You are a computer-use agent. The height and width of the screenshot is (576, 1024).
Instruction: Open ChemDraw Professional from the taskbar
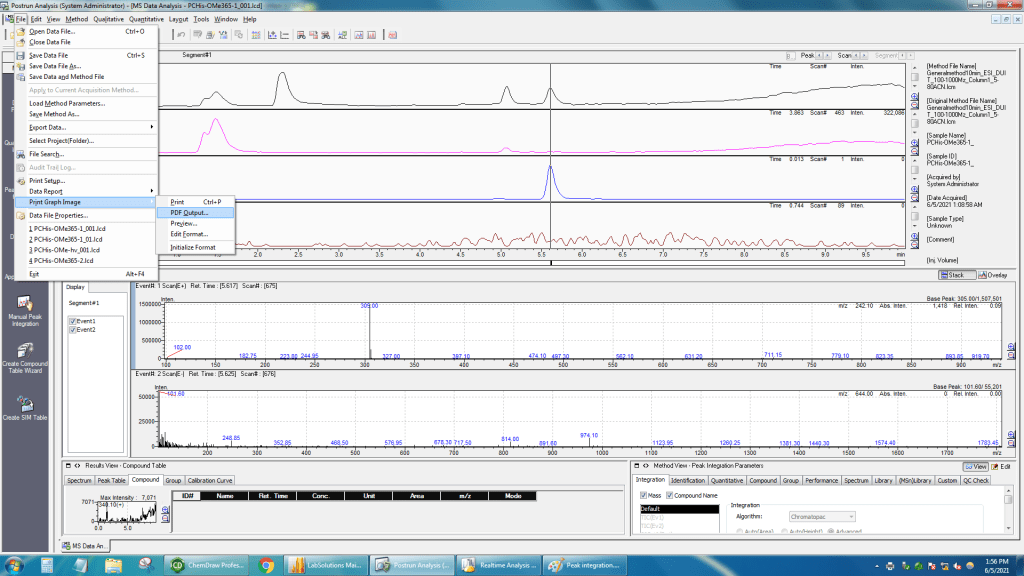[x=204, y=564]
